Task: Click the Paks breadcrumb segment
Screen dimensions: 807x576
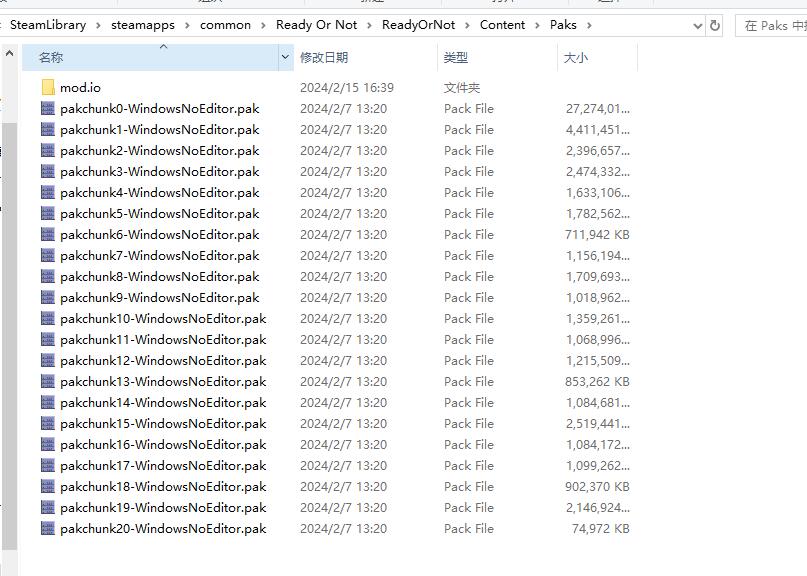Action: 563,25
